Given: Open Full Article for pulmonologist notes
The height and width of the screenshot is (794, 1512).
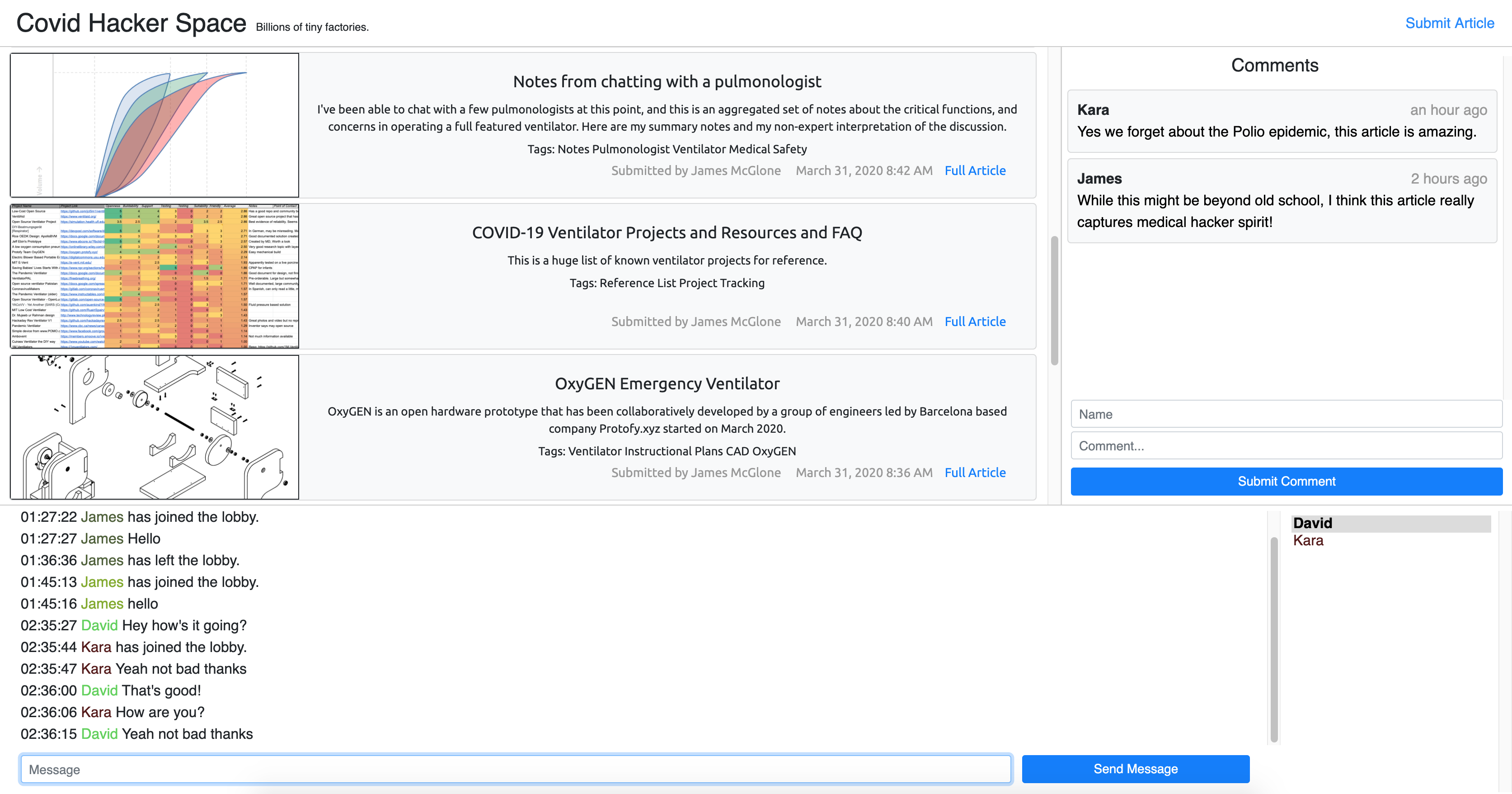Looking at the screenshot, I should click(974, 170).
